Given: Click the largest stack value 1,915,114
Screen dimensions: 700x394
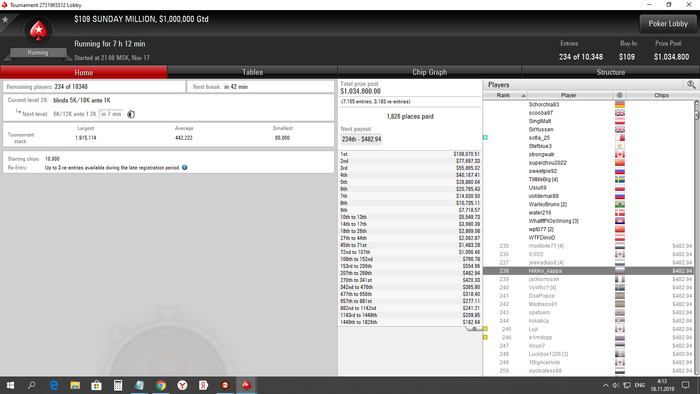Looking at the screenshot, I should click(86, 138).
